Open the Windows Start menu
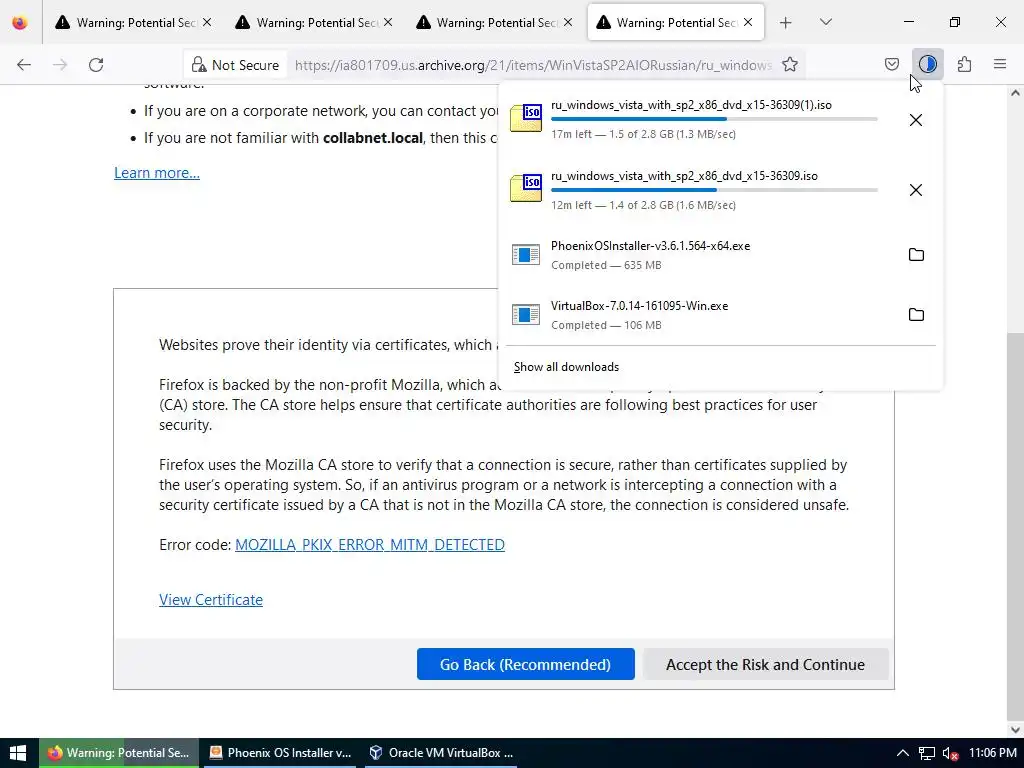The height and width of the screenshot is (768, 1024). [19, 752]
